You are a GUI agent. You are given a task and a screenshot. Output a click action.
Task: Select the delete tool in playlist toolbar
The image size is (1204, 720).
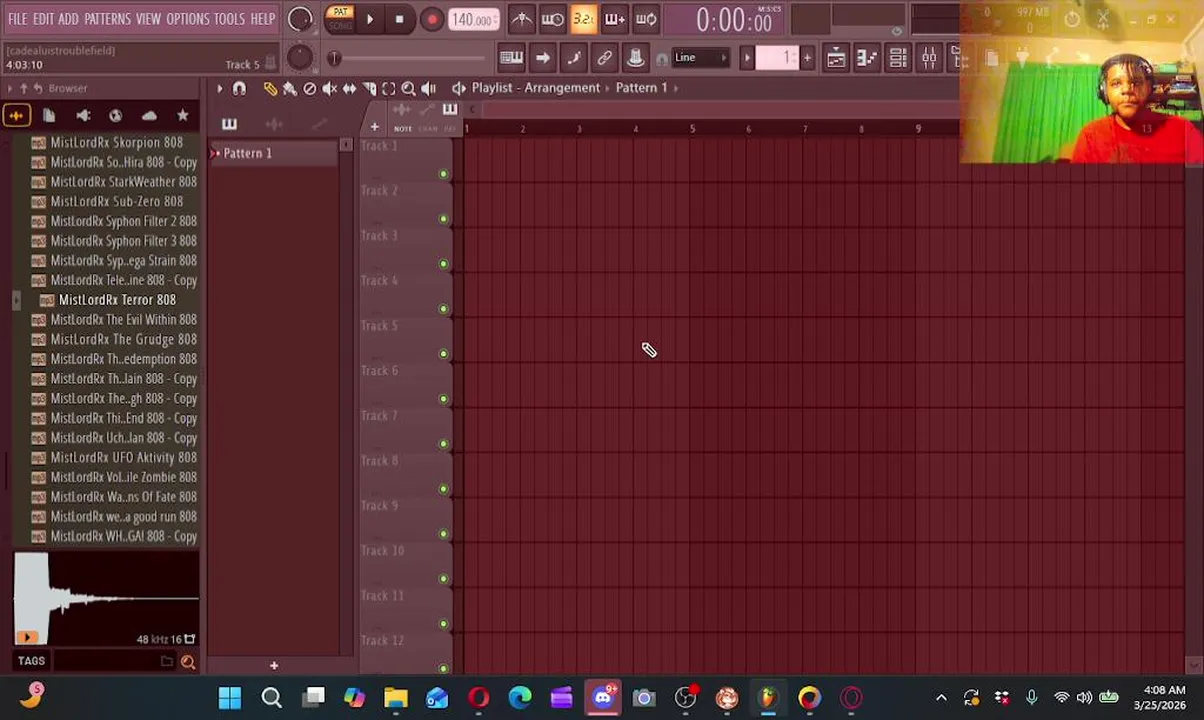pos(310,89)
